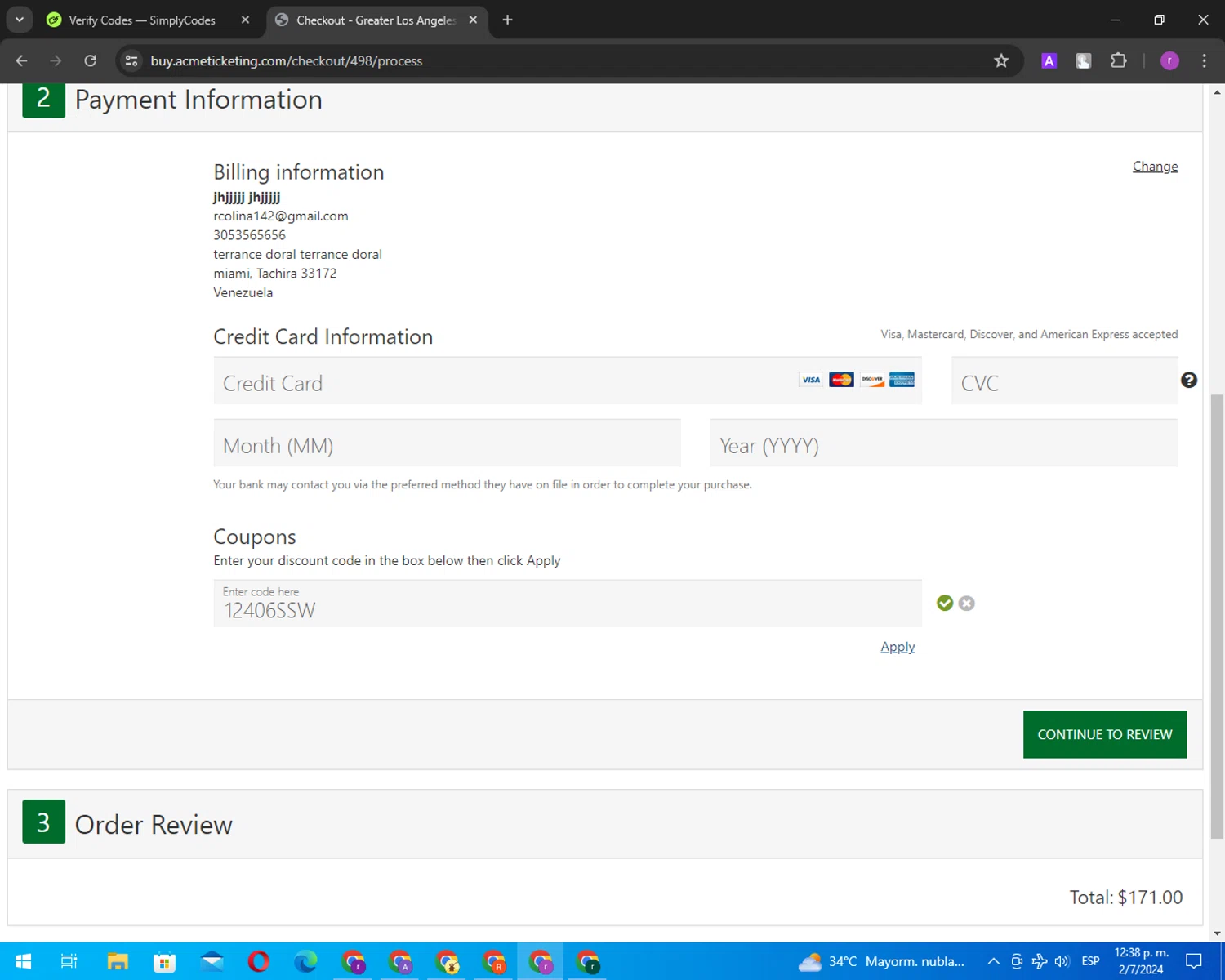Click the phone number 3053565656
Viewport: 1225px width, 980px height.
[250, 235]
